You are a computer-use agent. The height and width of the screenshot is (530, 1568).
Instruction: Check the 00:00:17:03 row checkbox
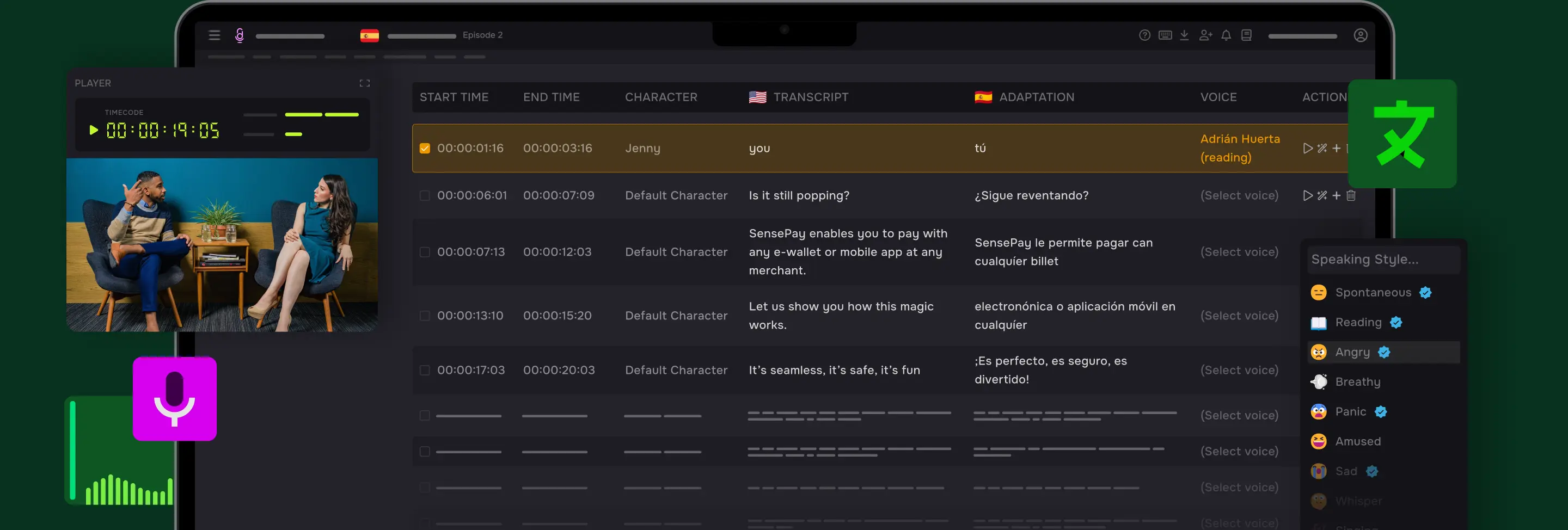pyautogui.click(x=425, y=370)
